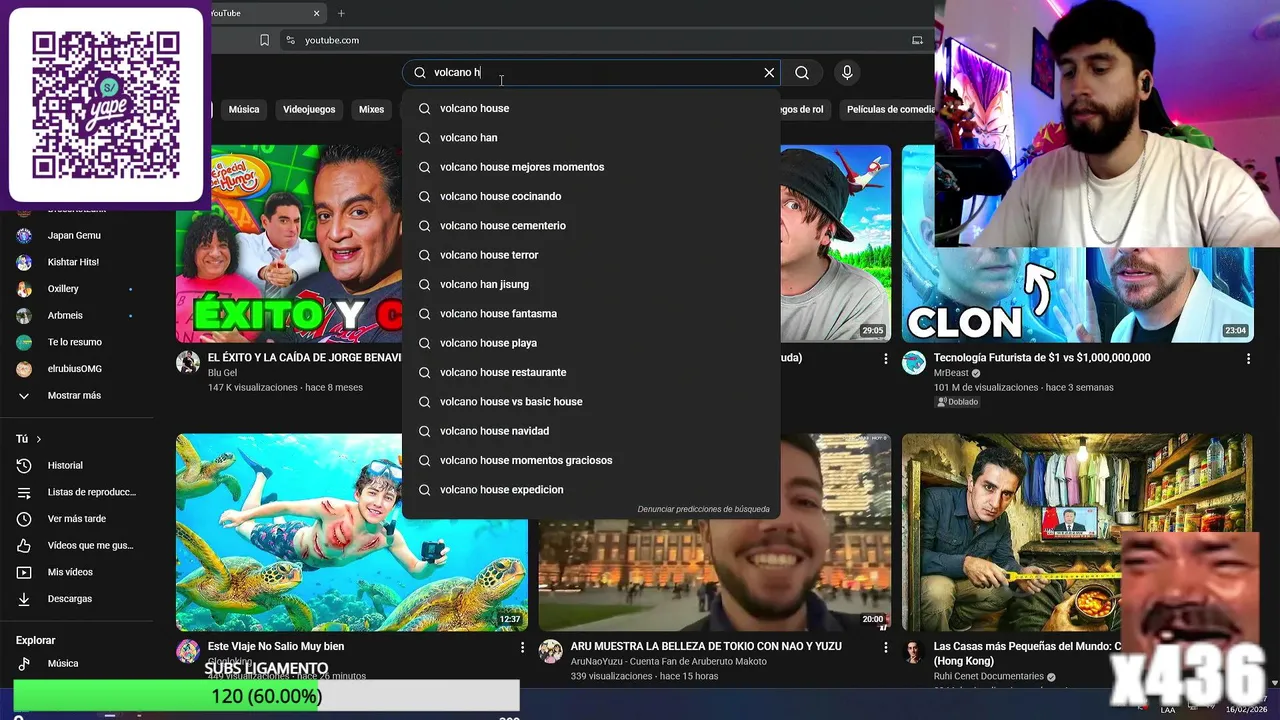Image resolution: width=1280 pixels, height=720 pixels.
Task: Choose suggestion 'volcano house cocinando'
Action: (x=591, y=196)
